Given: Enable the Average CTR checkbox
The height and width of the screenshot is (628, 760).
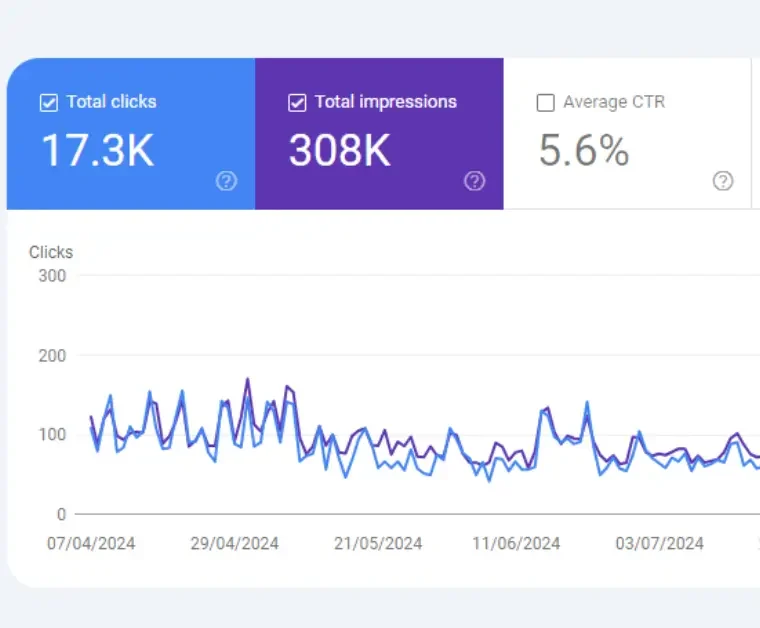Looking at the screenshot, I should (546, 102).
